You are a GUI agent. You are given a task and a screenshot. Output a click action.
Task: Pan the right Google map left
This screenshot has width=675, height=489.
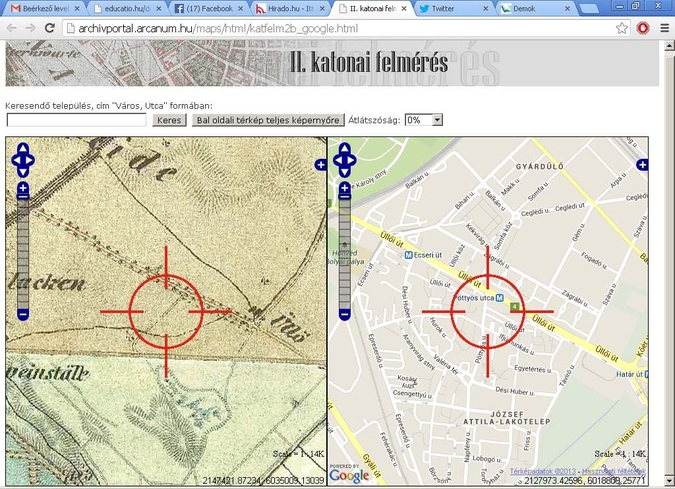click(x=338, y=161)
